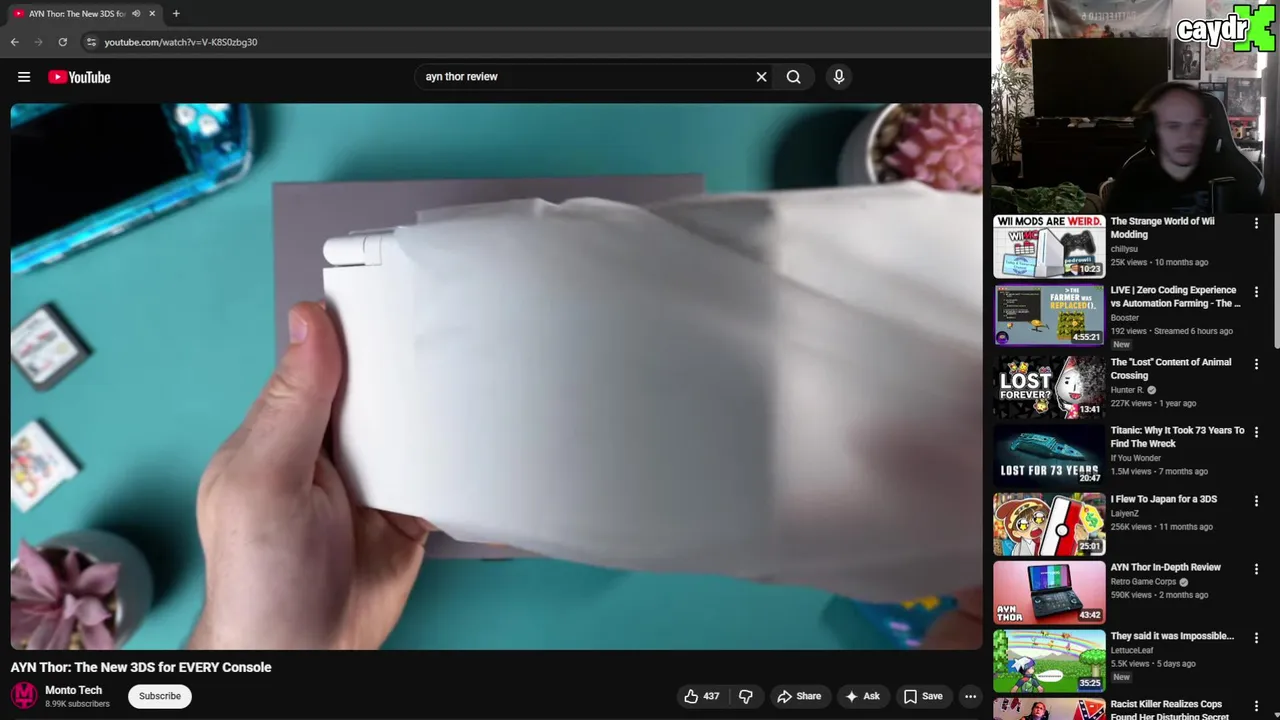
Task: Subscribe to Monto Tech channel
Action: [x=160, y=696]
